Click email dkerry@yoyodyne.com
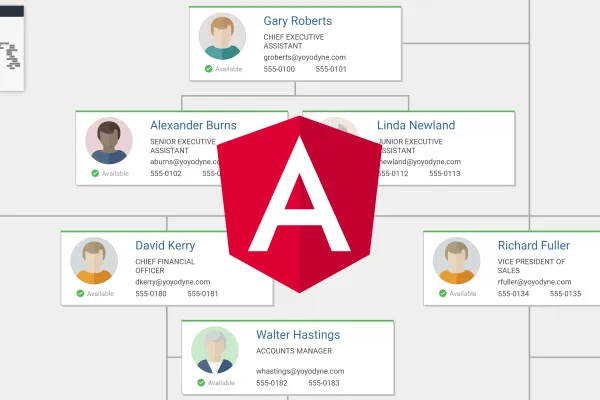The height and width of the screenshot is (400, 600). pos(173,282)
